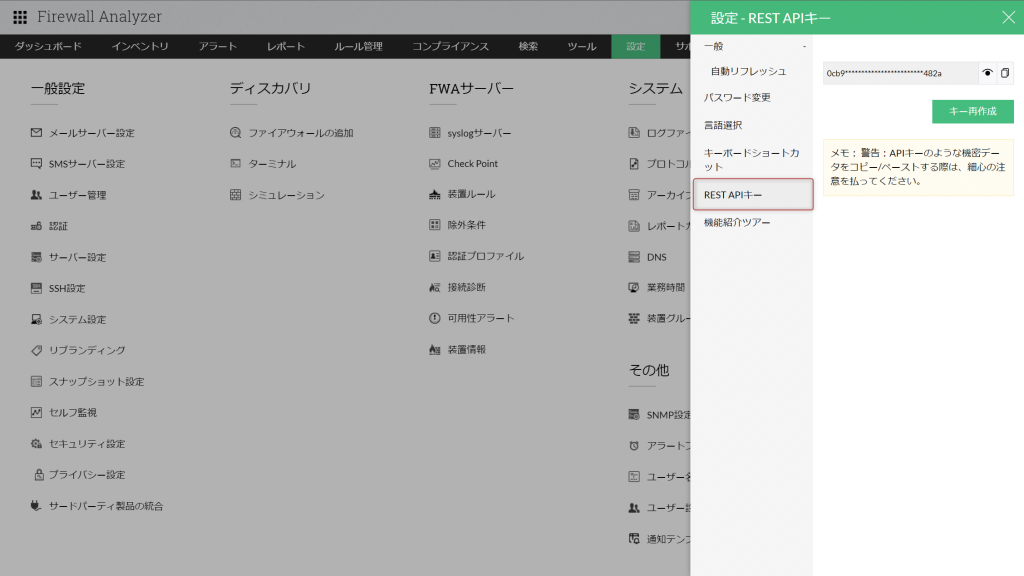Click the user management people icon
Screen dimensions: 1024x576
(x=37, y=195)
